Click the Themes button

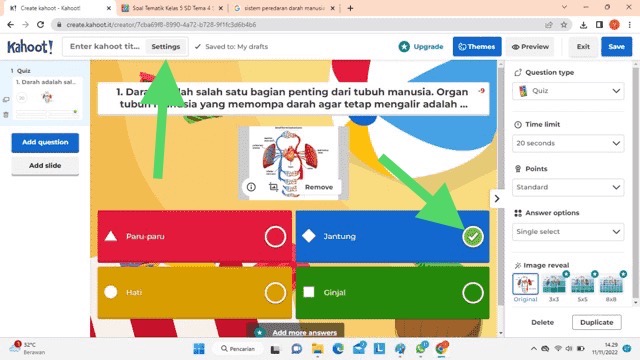pos(477,47)
